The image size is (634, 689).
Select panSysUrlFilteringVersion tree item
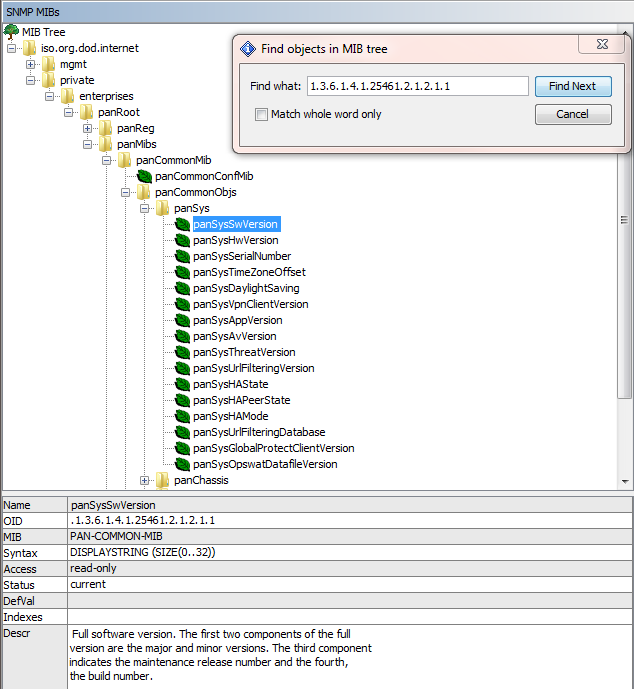coord(254,368)
